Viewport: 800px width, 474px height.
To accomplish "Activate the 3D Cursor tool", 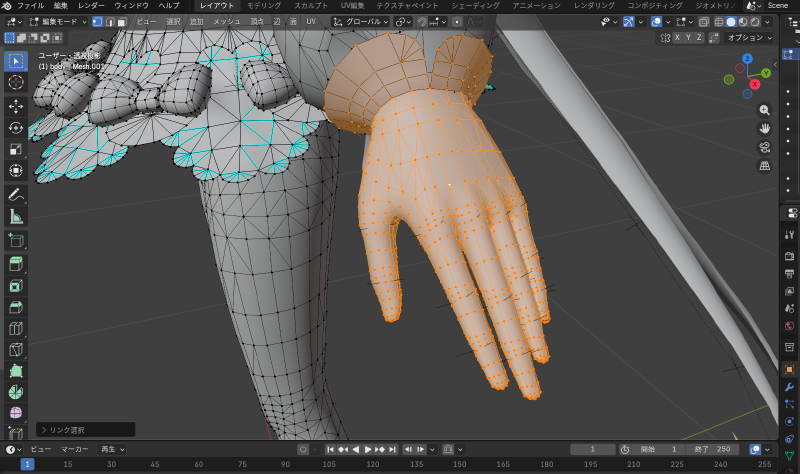I will [16, 82].
